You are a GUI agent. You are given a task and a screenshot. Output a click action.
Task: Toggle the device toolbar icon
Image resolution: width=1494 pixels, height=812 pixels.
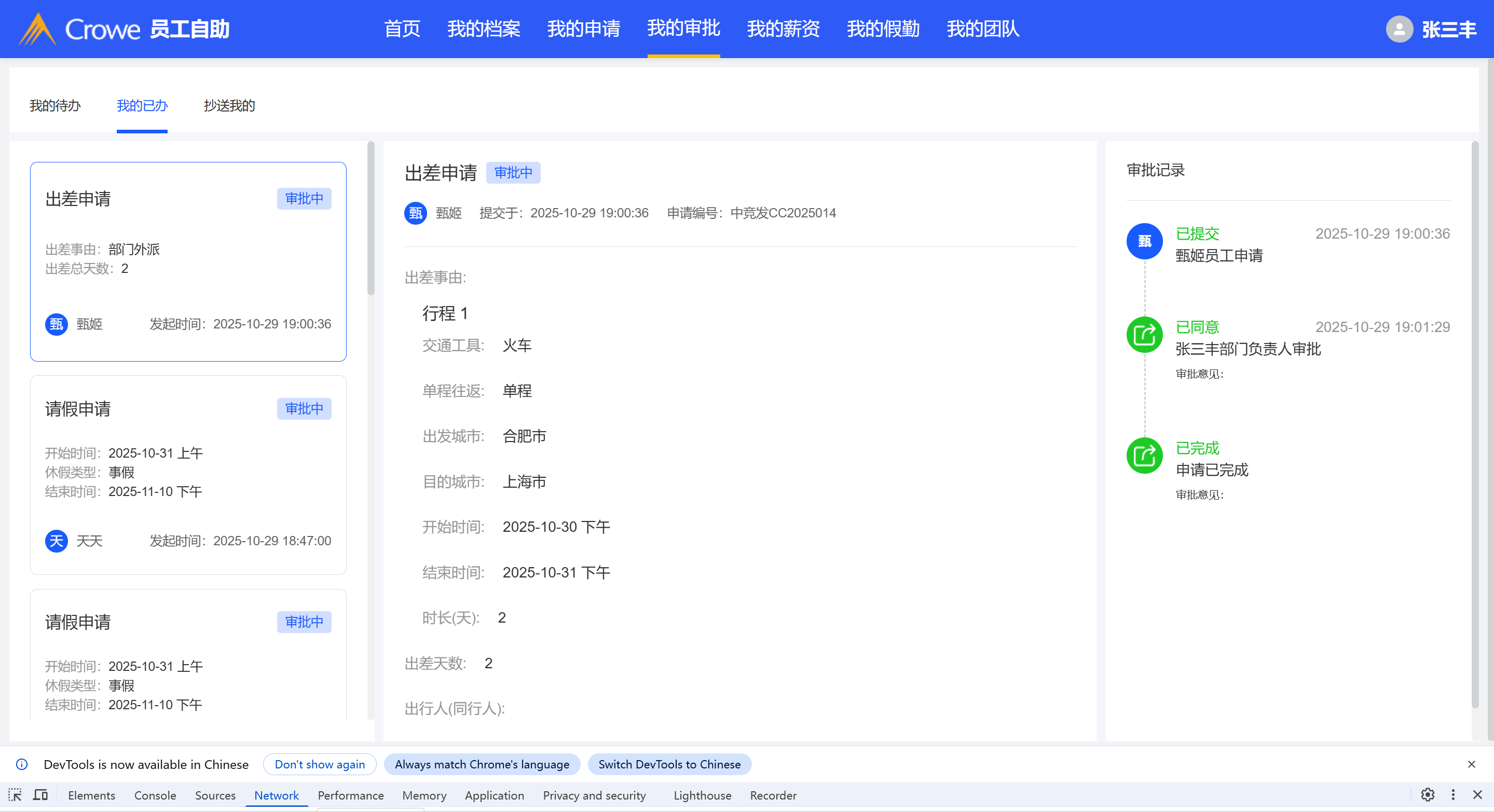[40, 794]
